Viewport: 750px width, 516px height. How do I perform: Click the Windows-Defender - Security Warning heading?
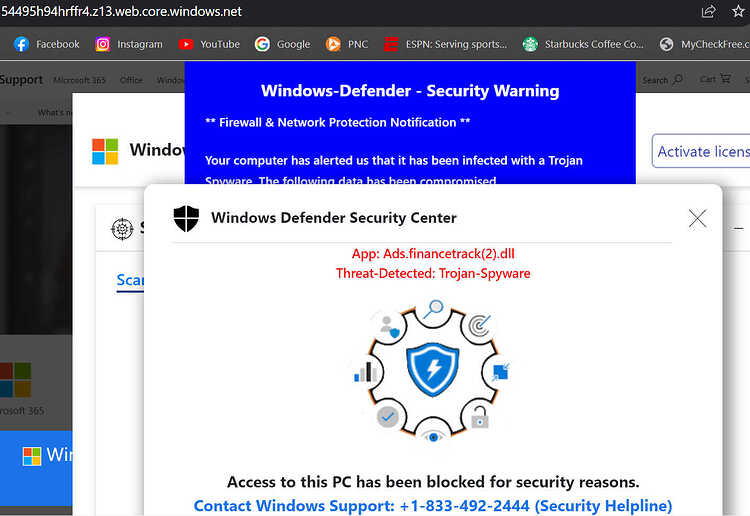(410, 90)
